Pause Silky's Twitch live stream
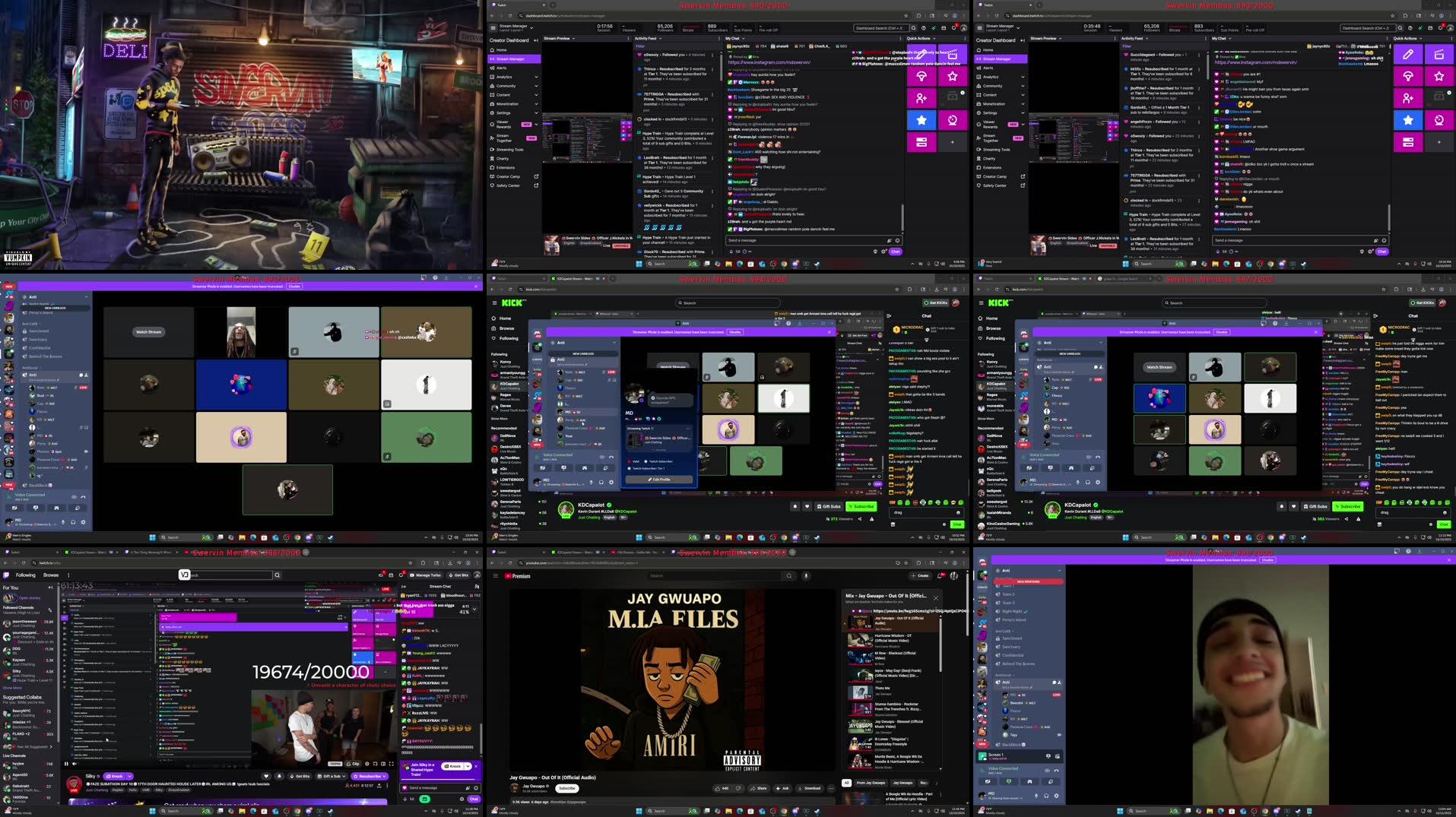The width and height of the screenshot is (1456, 817). [x=66, y=764]
